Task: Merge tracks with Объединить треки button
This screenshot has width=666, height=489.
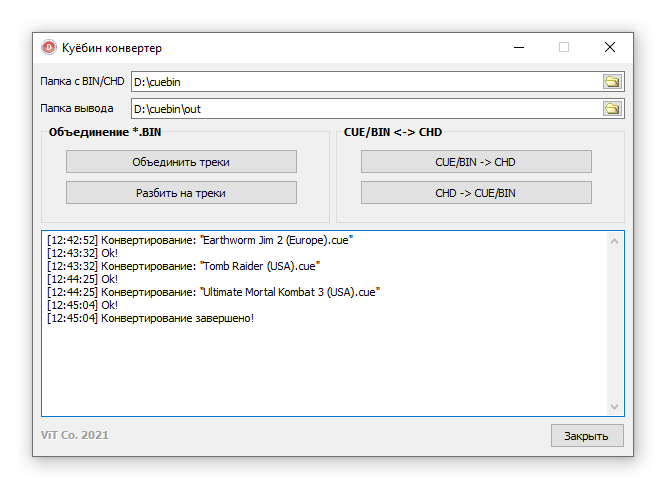Action: point(181,162)
